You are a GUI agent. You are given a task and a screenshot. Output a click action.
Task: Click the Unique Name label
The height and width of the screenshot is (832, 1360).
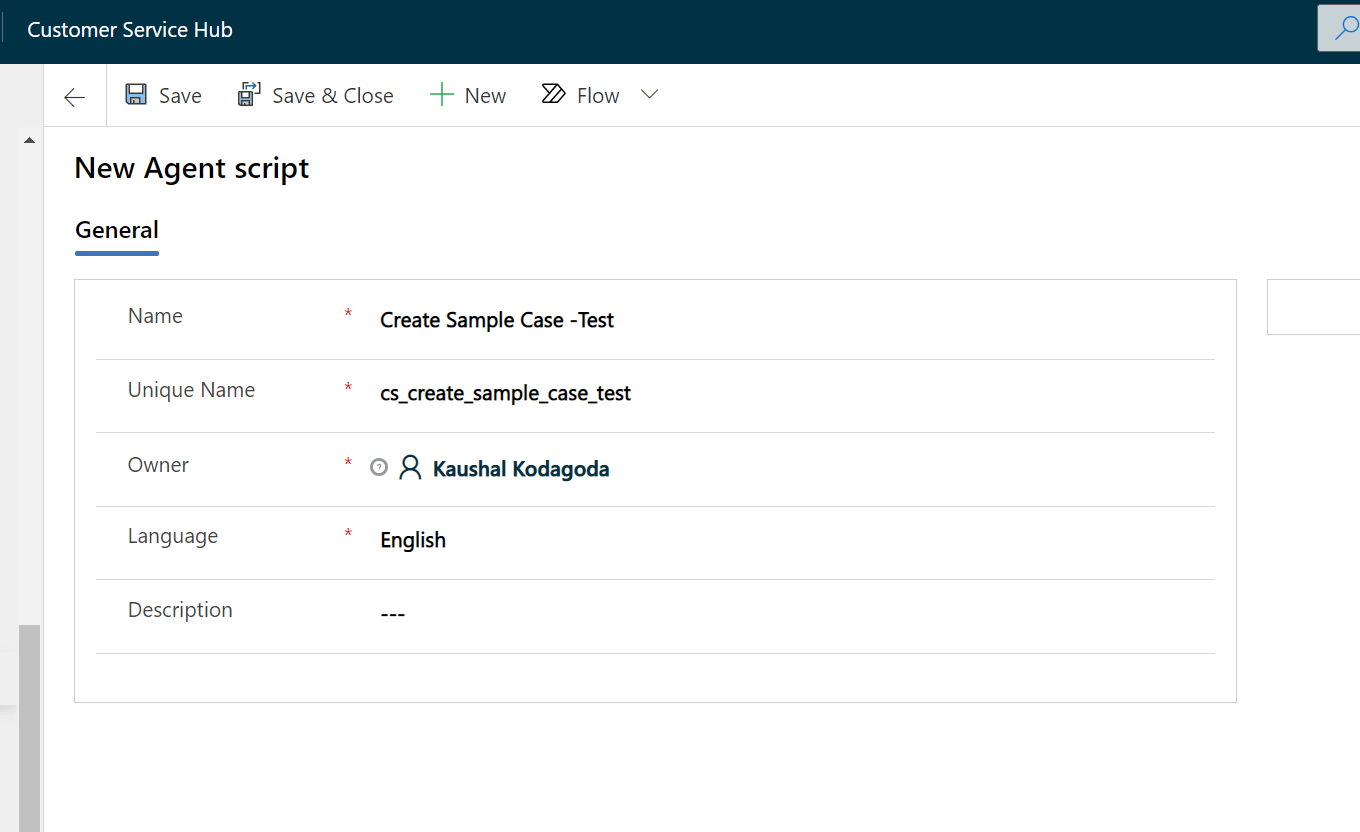pyautogui.click(x=191, y=390)
